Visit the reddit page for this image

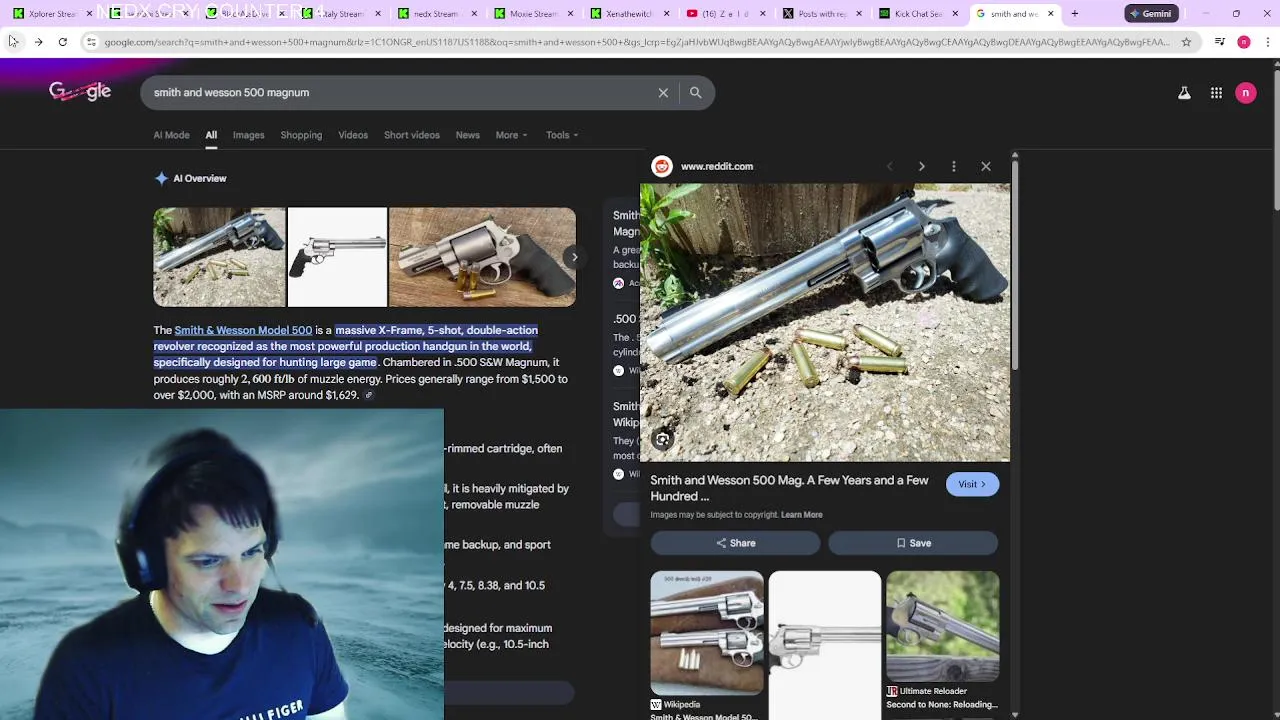[972, 484]
